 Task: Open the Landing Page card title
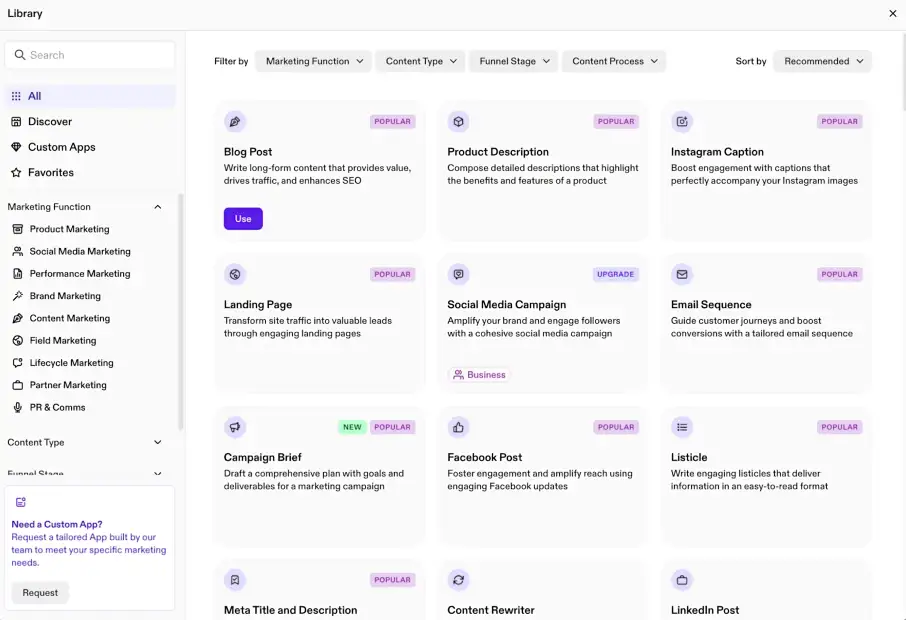coord(258,305)
